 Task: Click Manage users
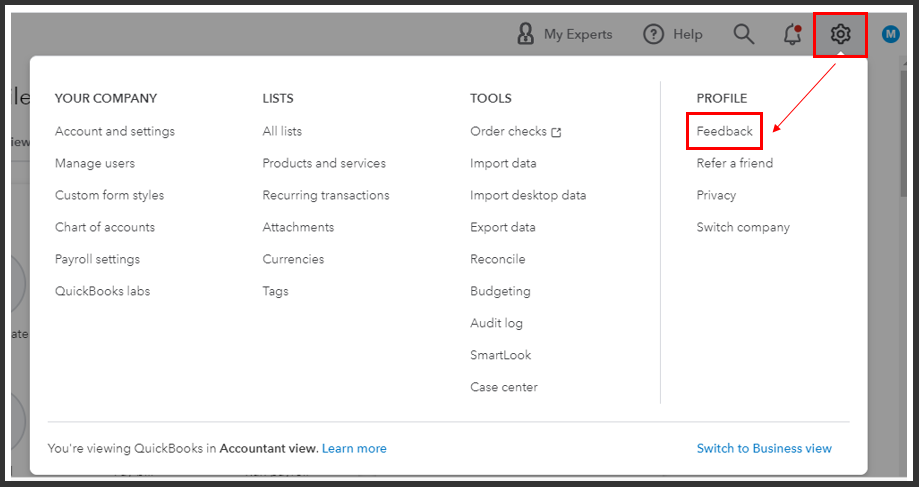[x=95, y=163]
